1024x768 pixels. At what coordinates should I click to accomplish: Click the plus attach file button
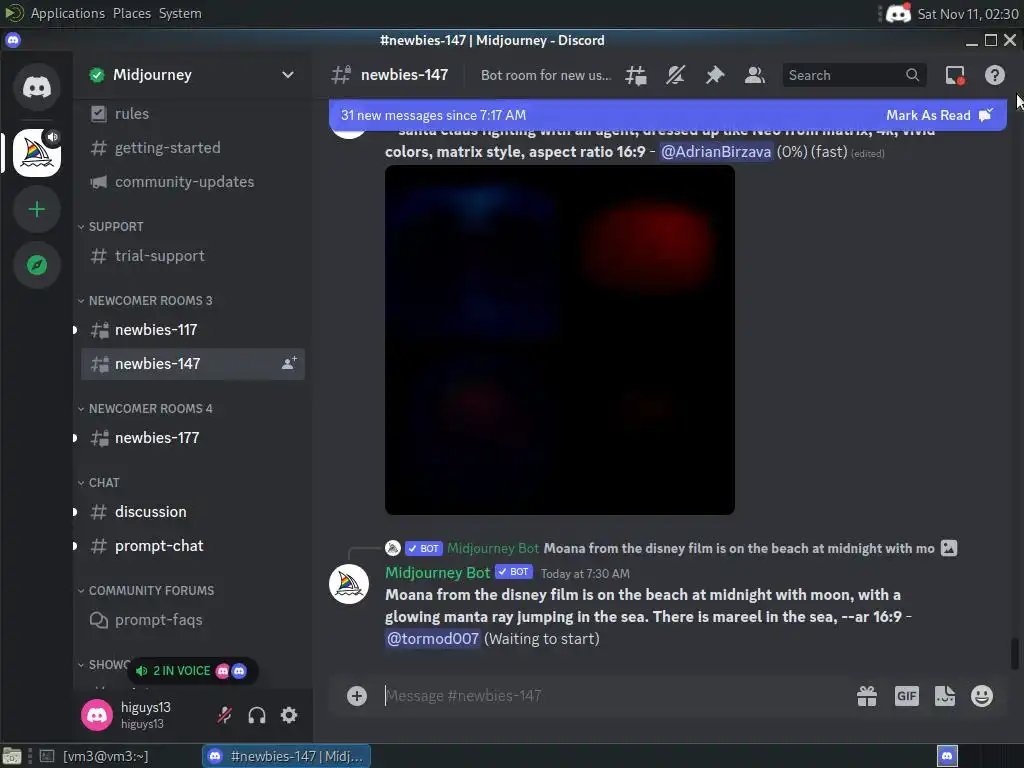point(357,696)
